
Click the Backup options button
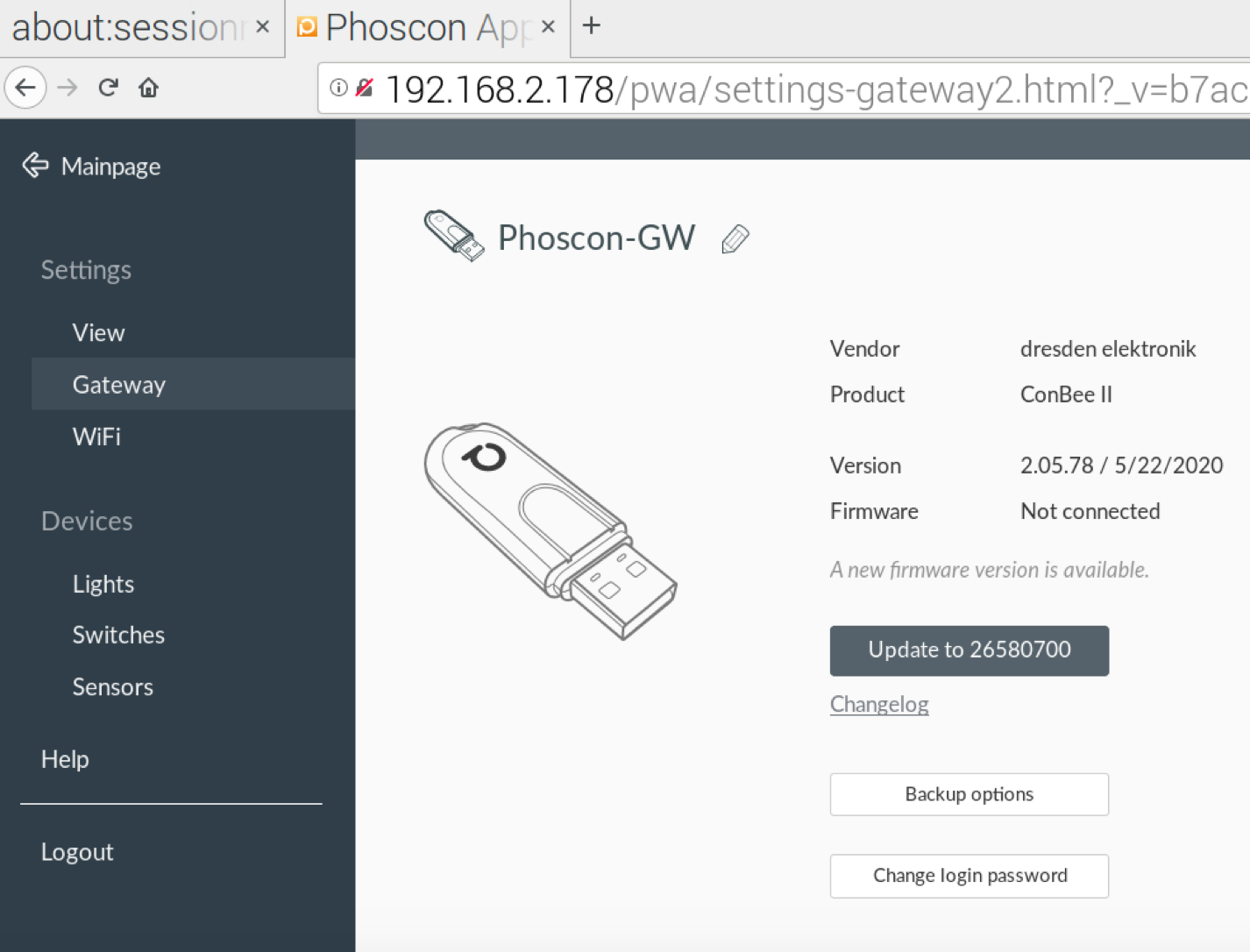(969, 794)
